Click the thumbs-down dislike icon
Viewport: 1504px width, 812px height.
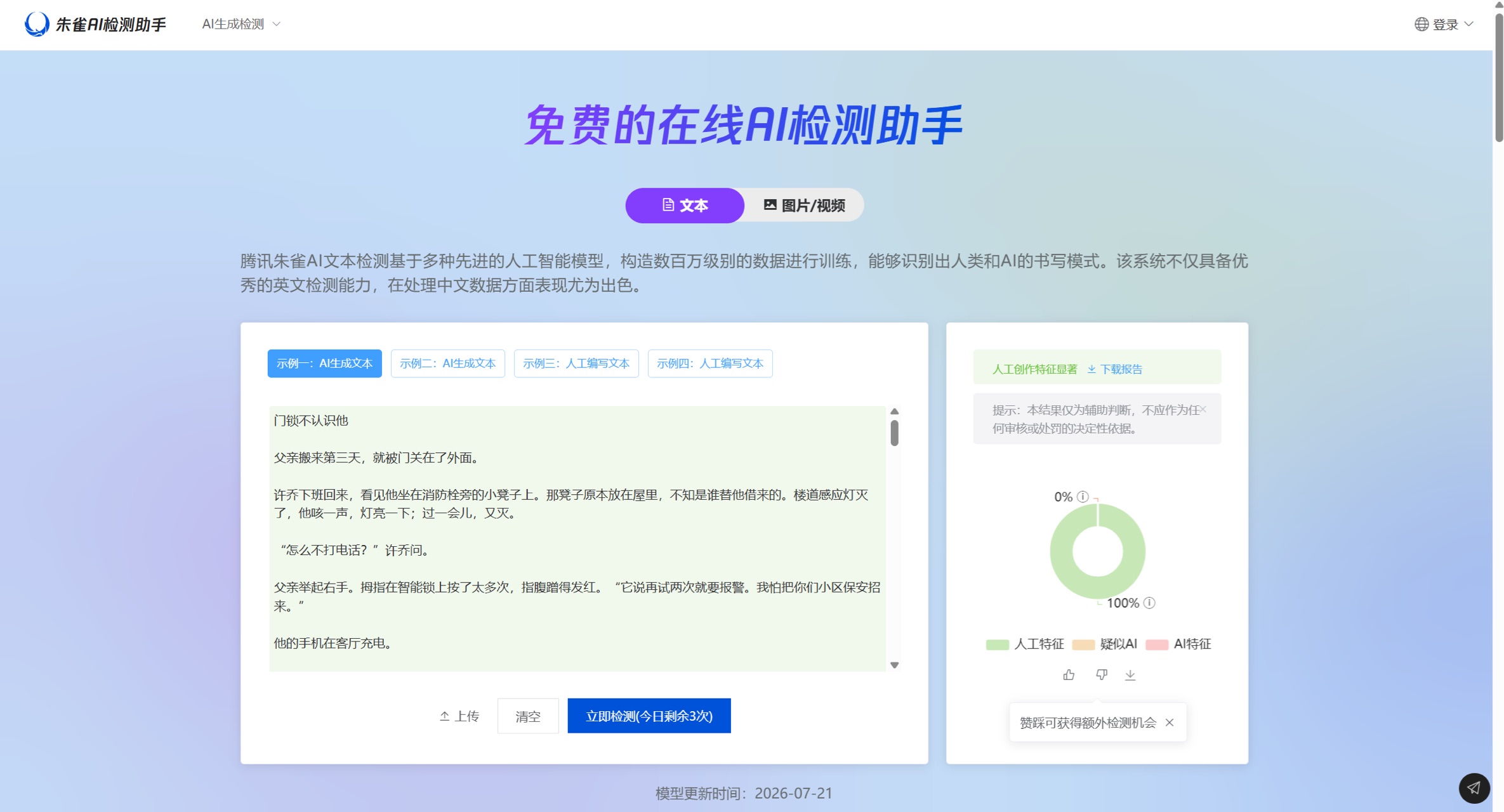tap(1102, 675)
